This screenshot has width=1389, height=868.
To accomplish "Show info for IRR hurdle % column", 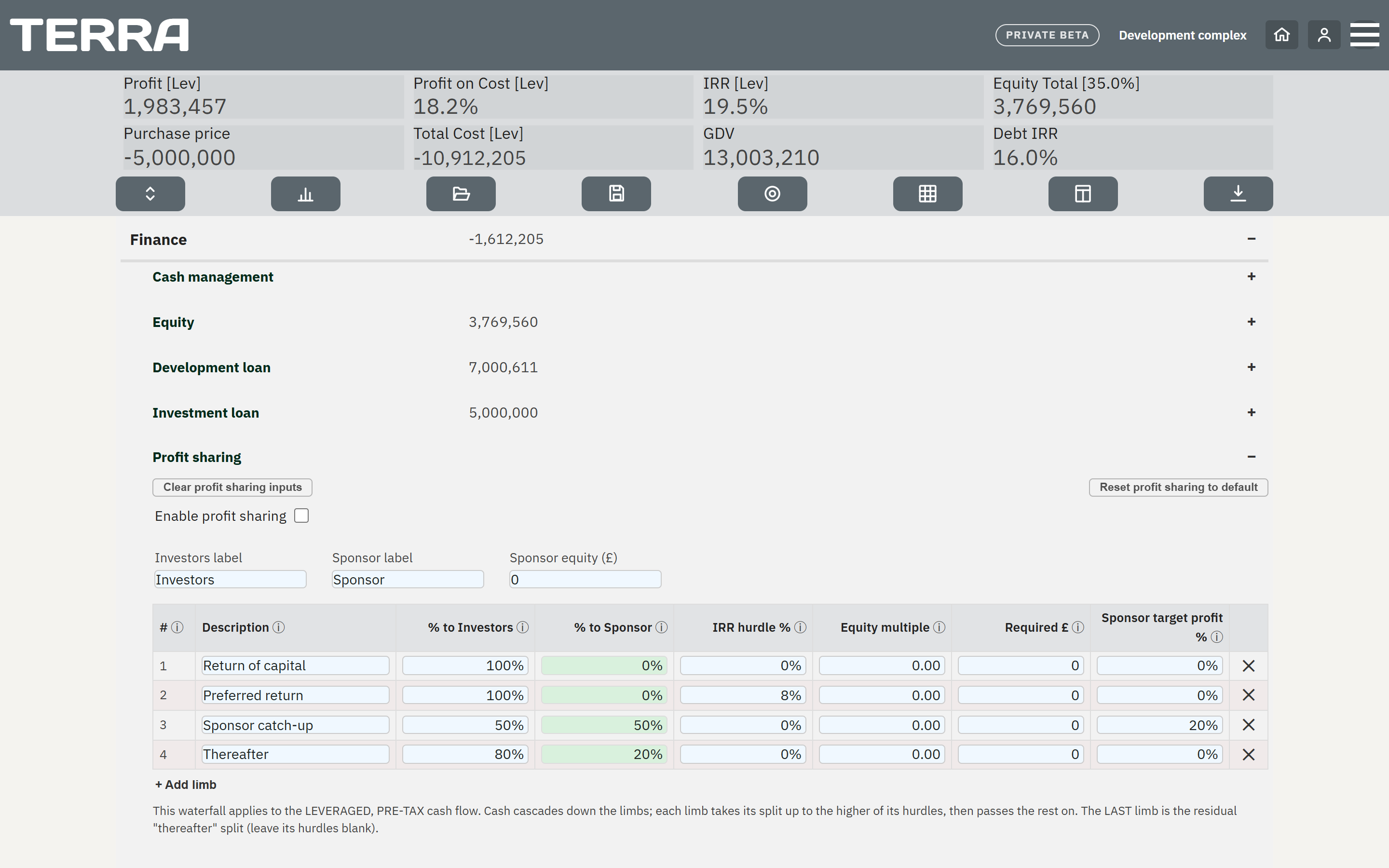I will pyautogui.click(x=800, y=627).
